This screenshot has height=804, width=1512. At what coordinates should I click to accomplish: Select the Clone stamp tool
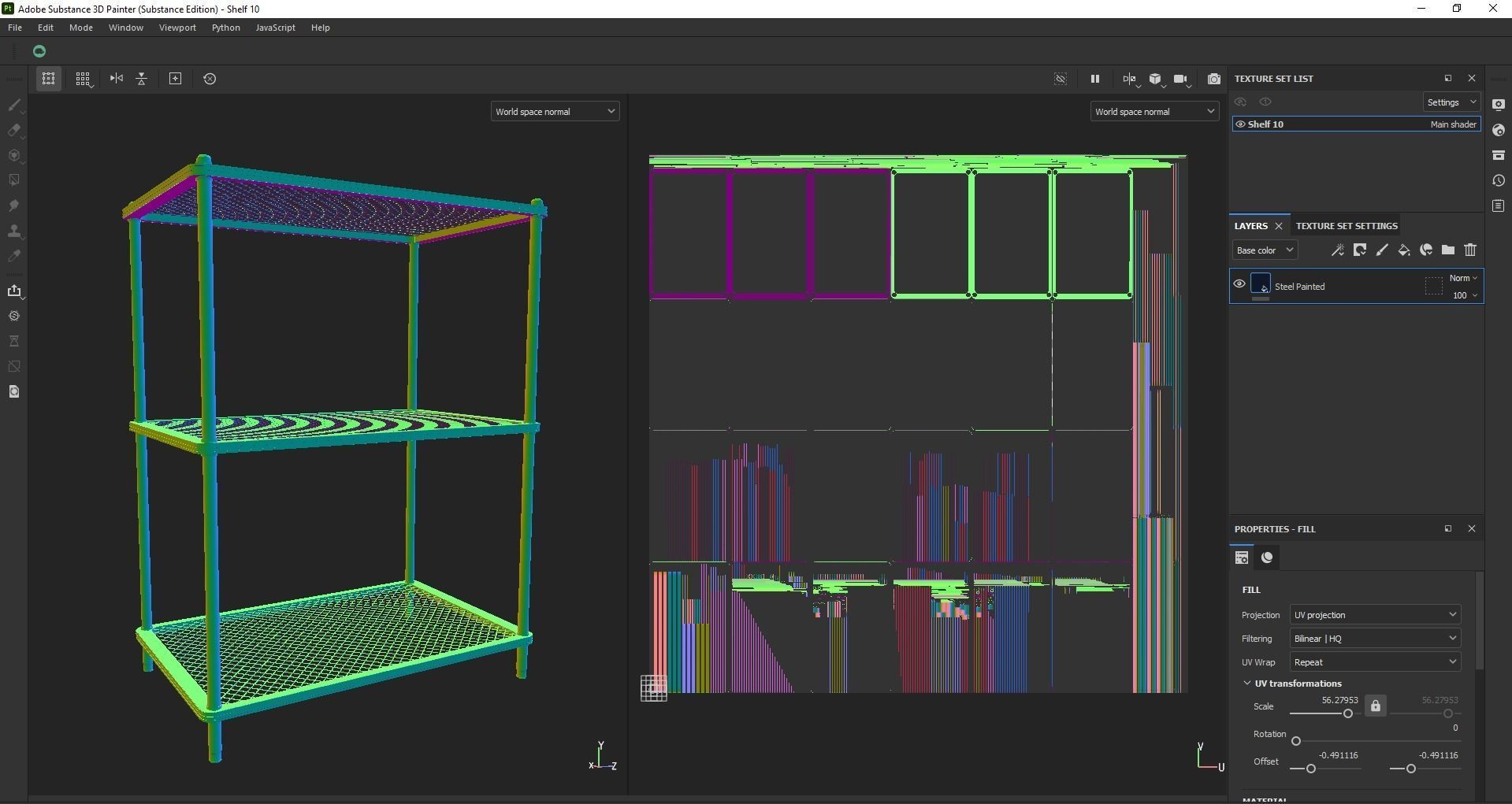click(14, 231)
